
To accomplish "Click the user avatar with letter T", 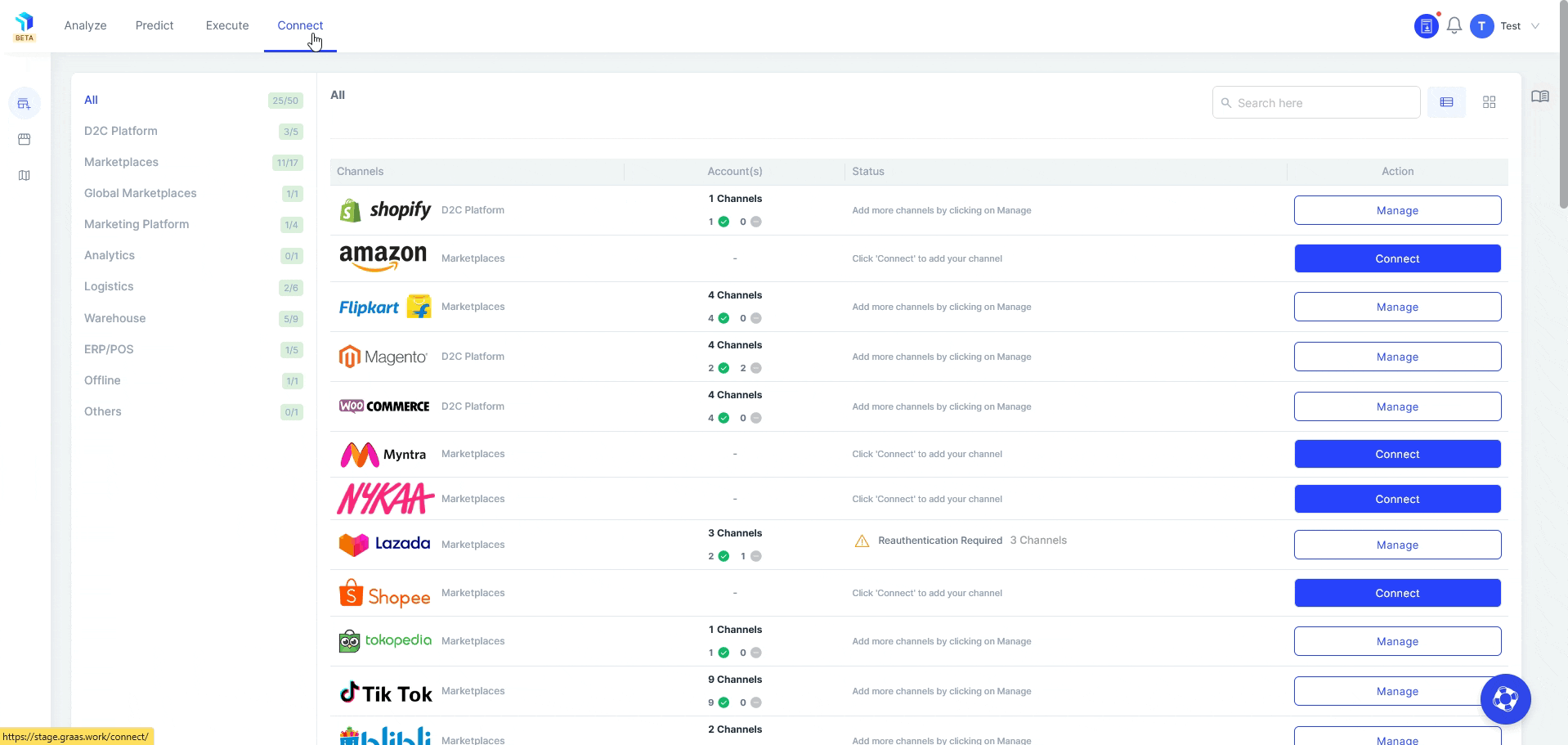I will pos(1481,26).
